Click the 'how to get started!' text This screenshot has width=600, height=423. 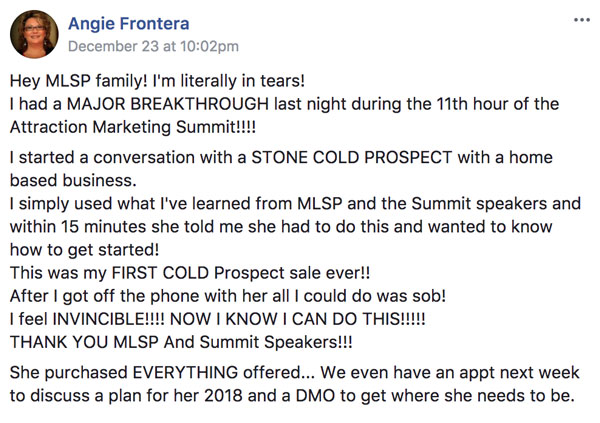point(85,250)
